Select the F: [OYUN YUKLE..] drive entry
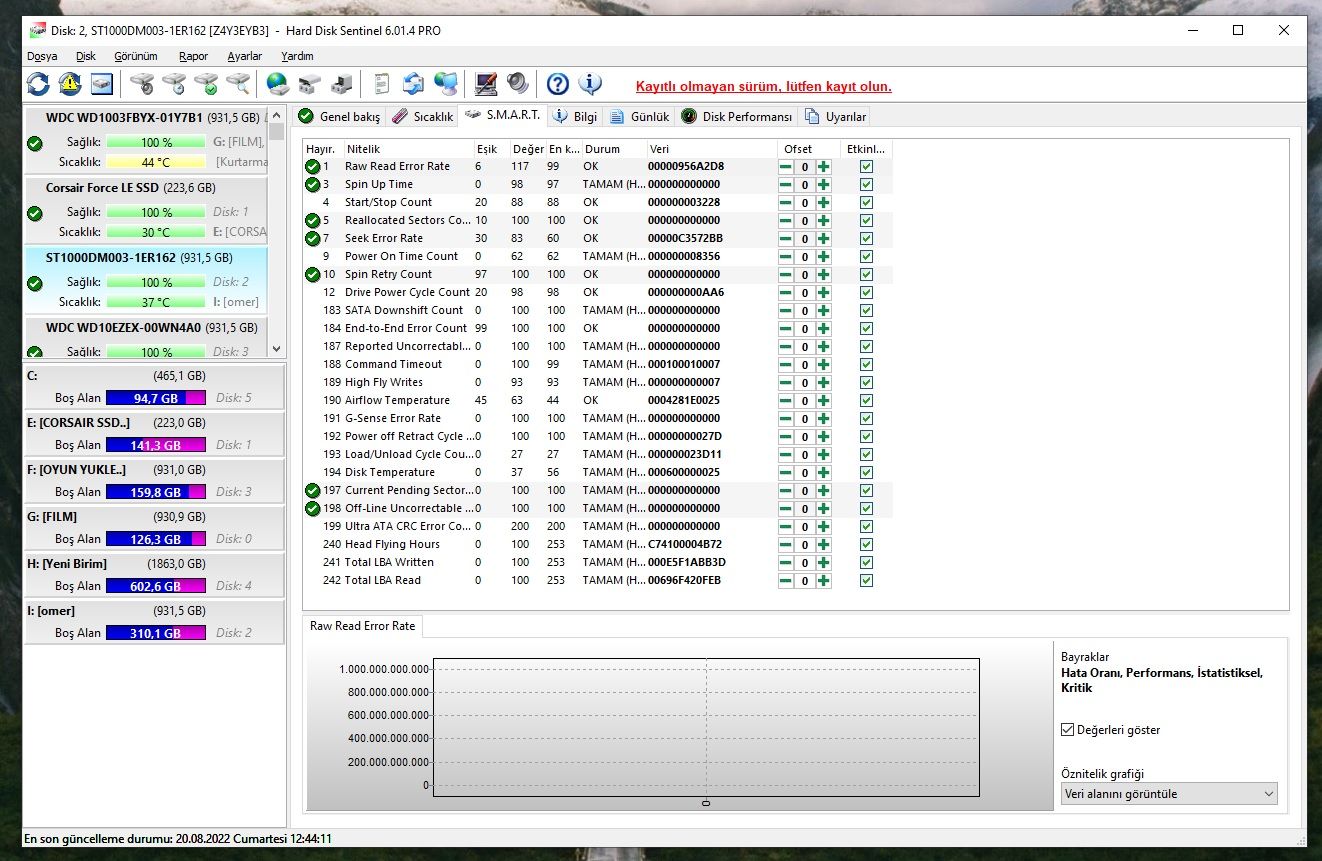 pos(154,481)
